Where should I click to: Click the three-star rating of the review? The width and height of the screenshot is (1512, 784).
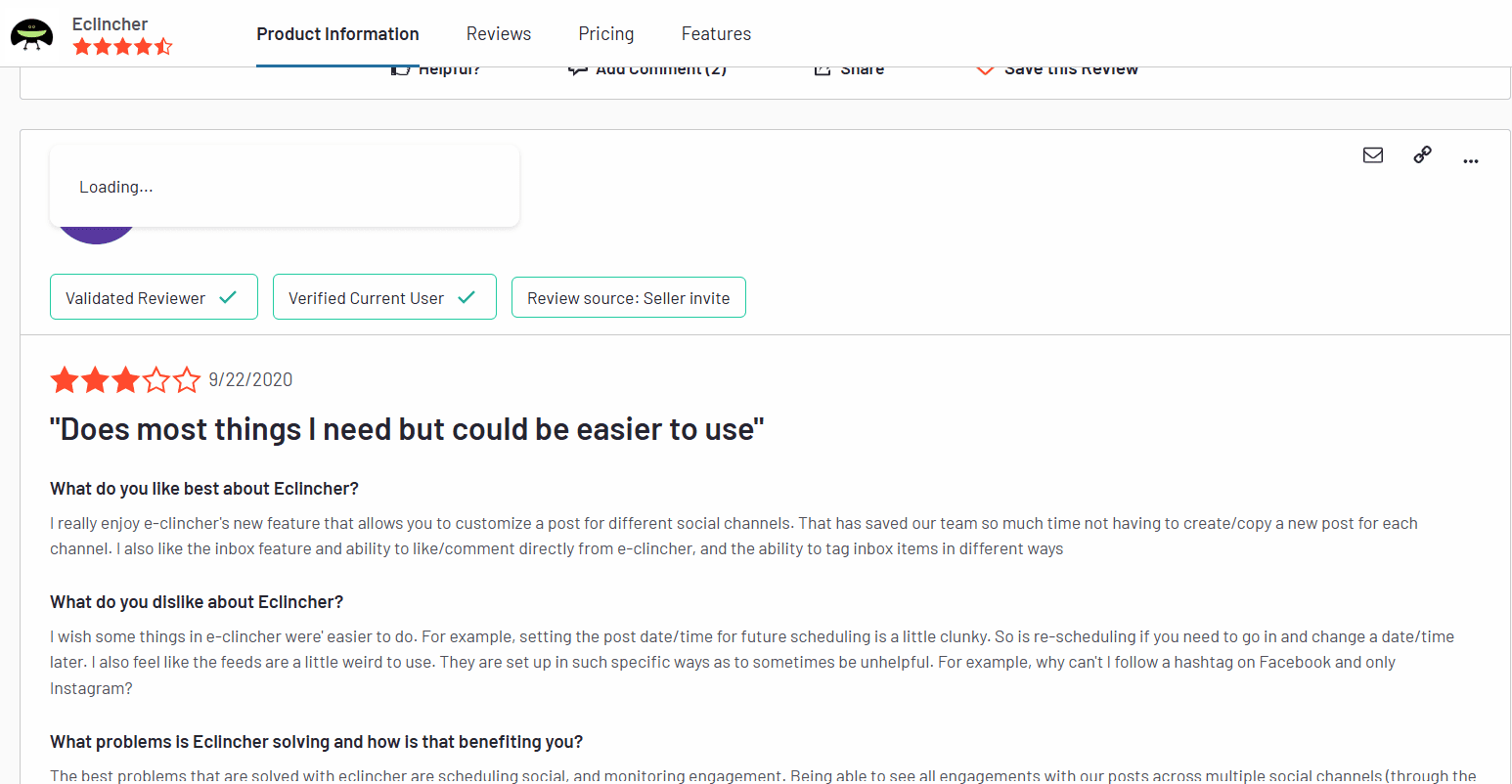[x=125, y=379]
